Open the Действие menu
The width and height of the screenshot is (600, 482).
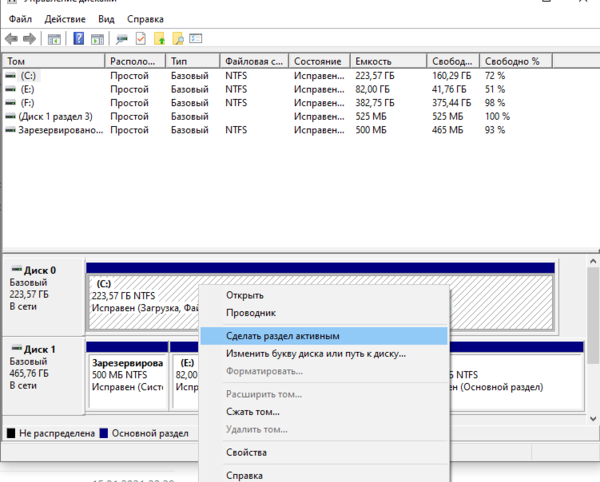(x=64, y=19)
